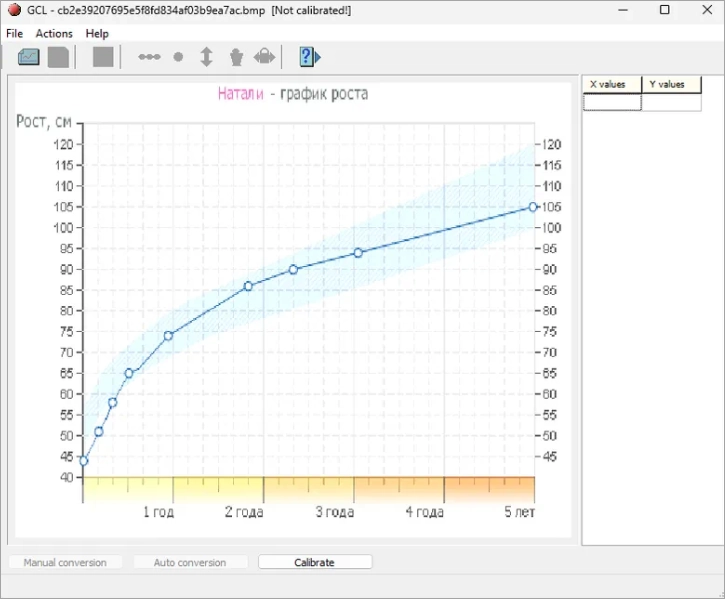
Task: Select the empty cell under X values
Action: 612,102
